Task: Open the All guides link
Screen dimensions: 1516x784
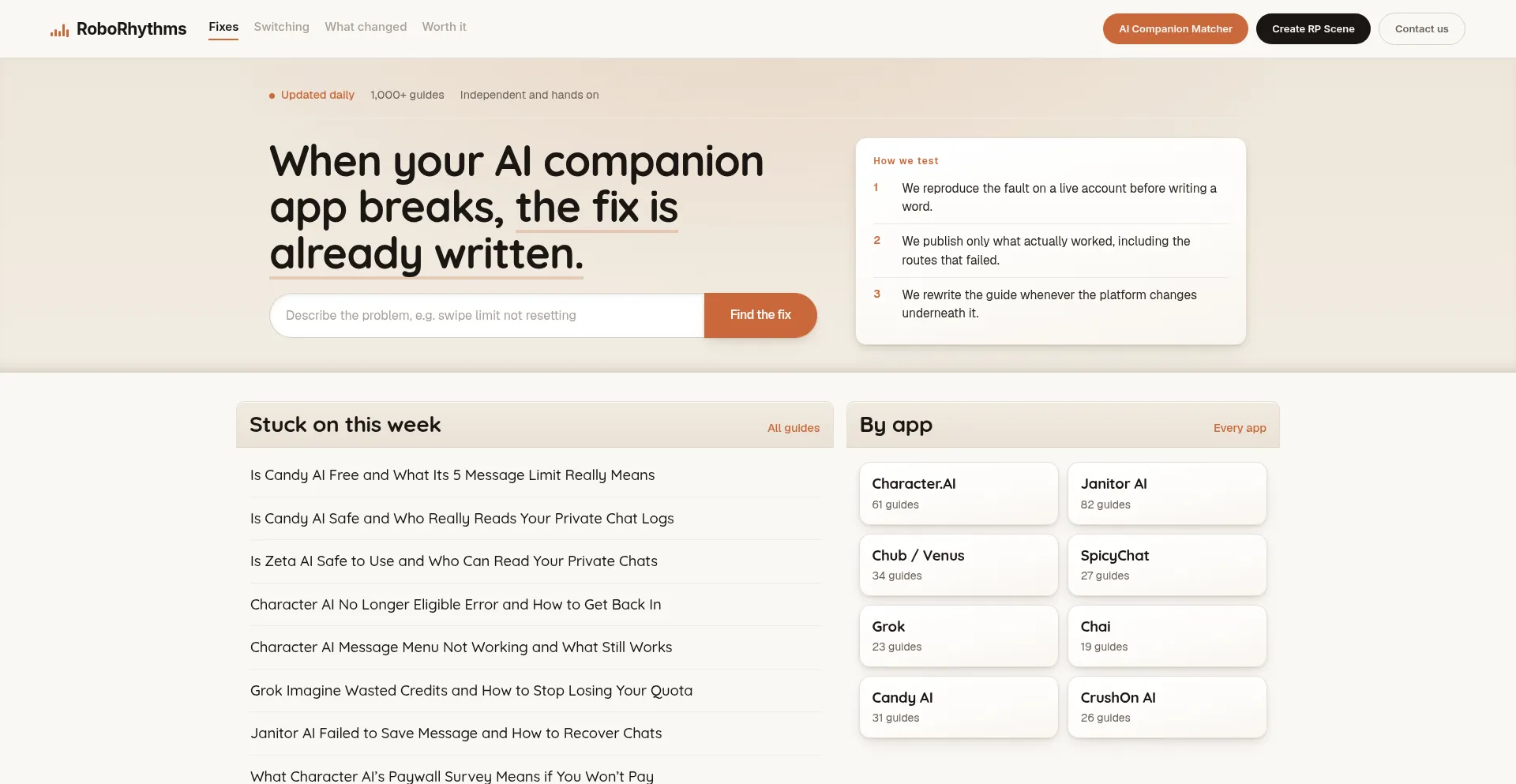Action: click(794, 428)
